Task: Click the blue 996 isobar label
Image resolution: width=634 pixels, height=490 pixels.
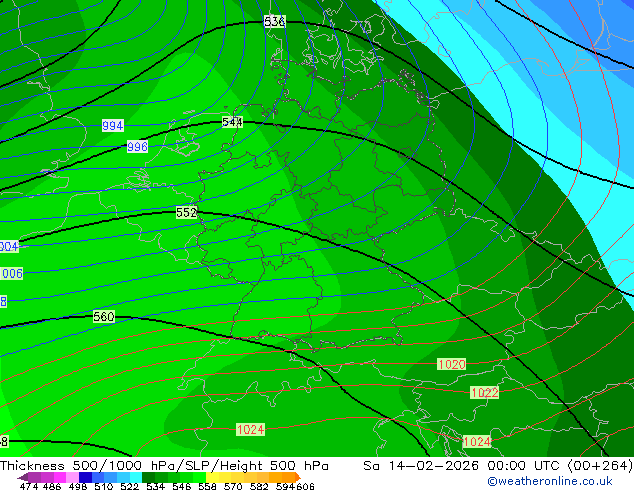Action: tap(137, 146)
